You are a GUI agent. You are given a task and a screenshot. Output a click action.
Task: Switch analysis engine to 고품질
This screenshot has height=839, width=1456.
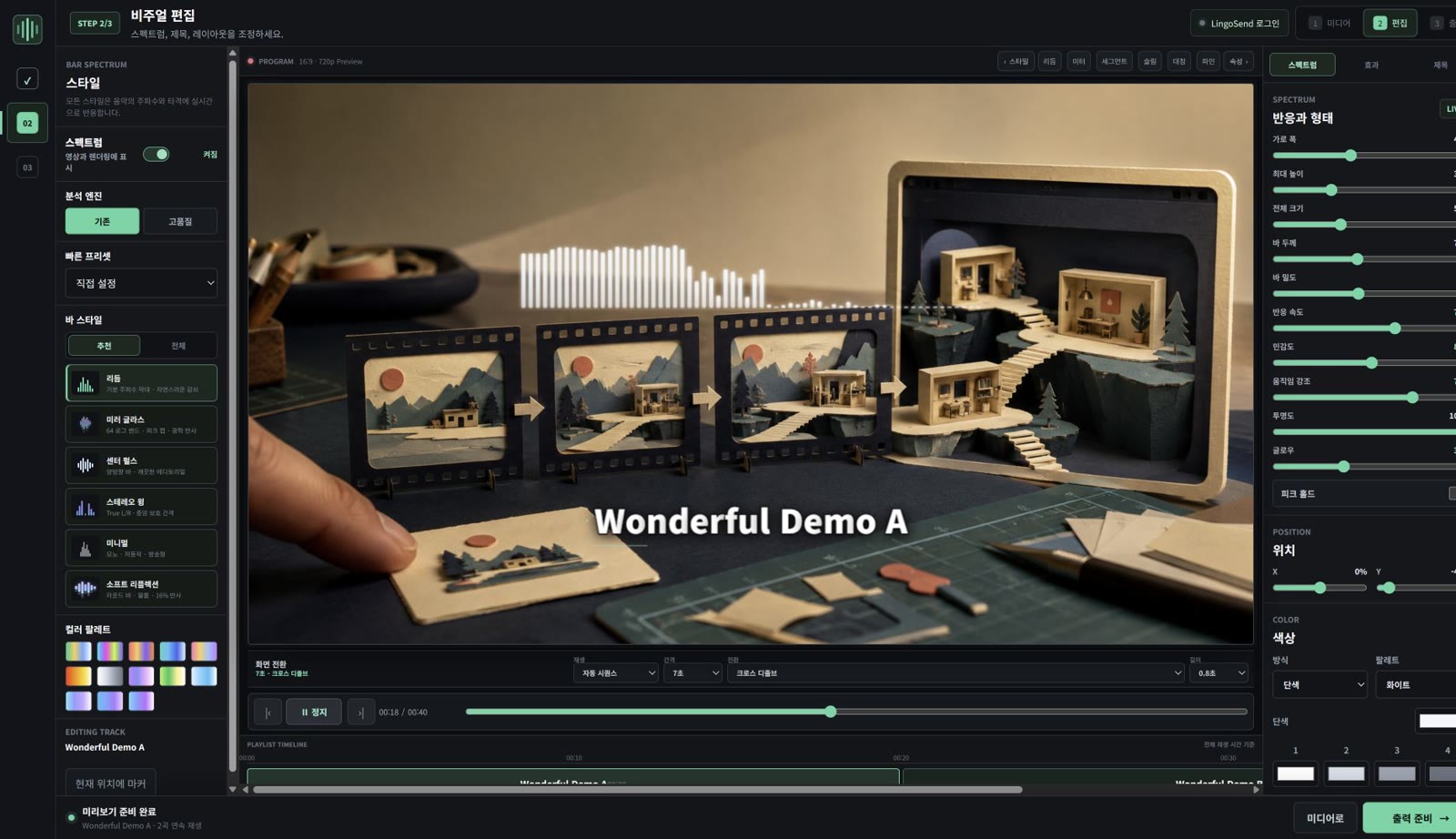[180, 221]
